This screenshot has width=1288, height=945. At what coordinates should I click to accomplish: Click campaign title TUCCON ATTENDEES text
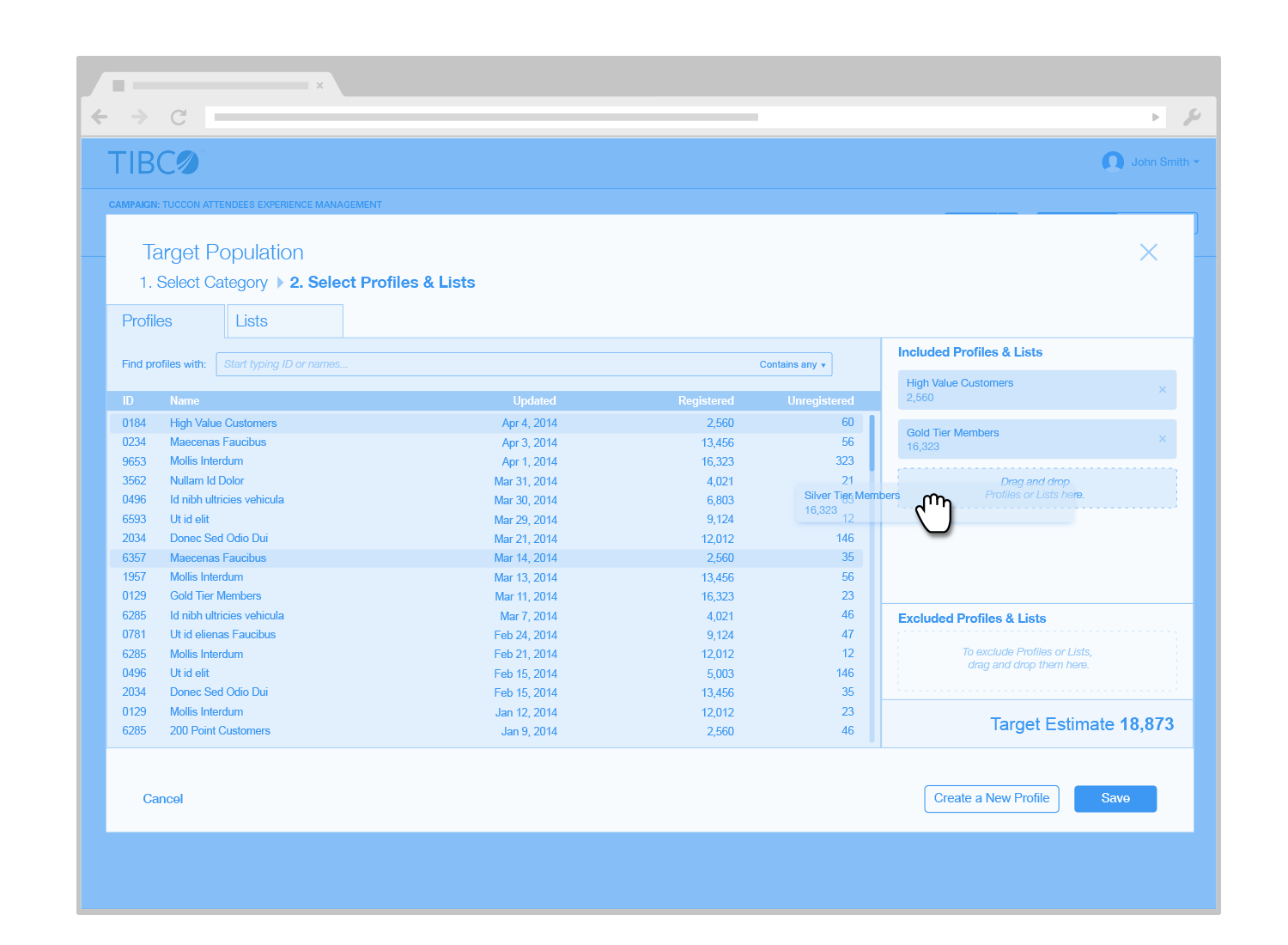point(272,204)
